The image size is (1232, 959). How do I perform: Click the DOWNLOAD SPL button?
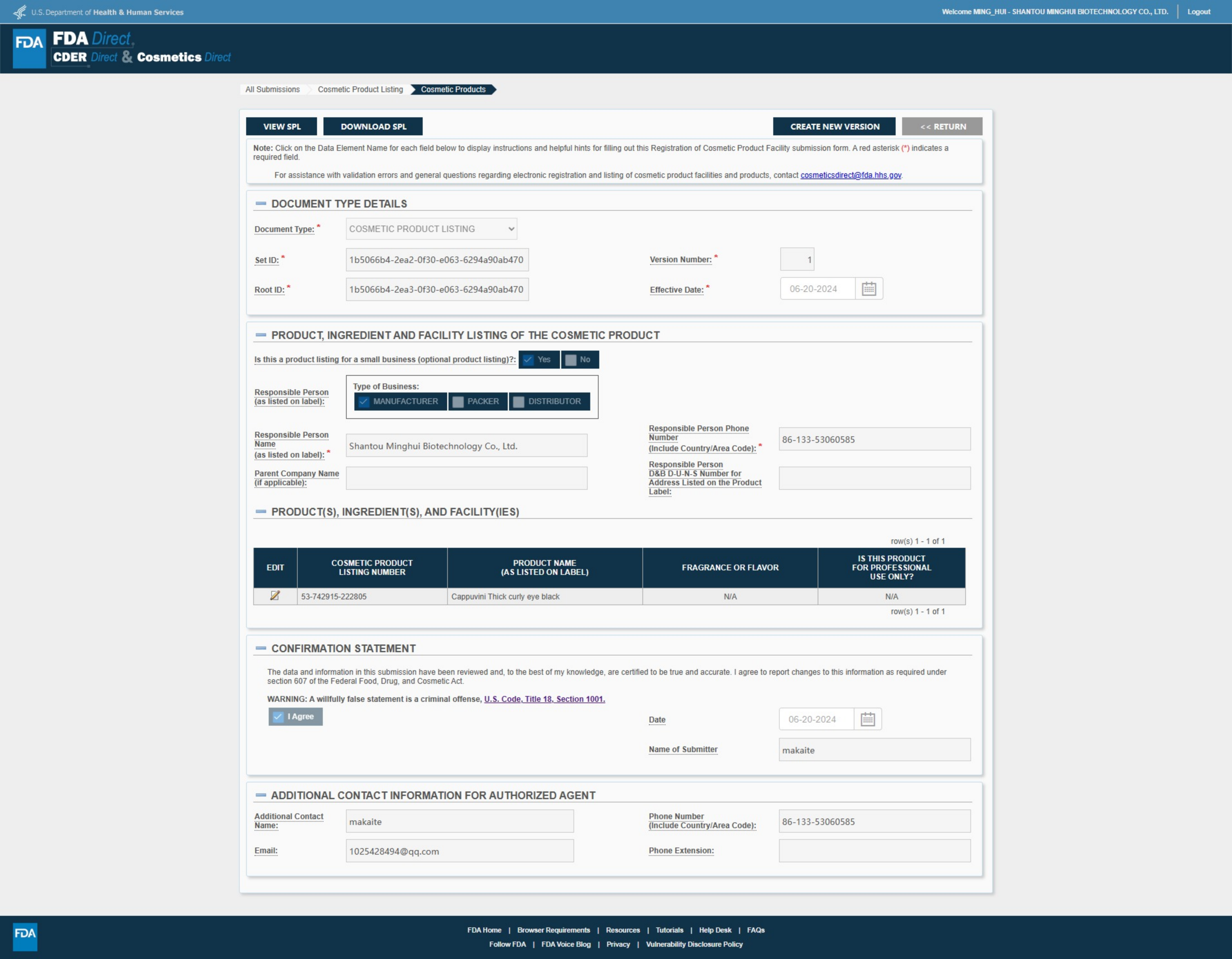pyautogui.click(x=373, y=126)
